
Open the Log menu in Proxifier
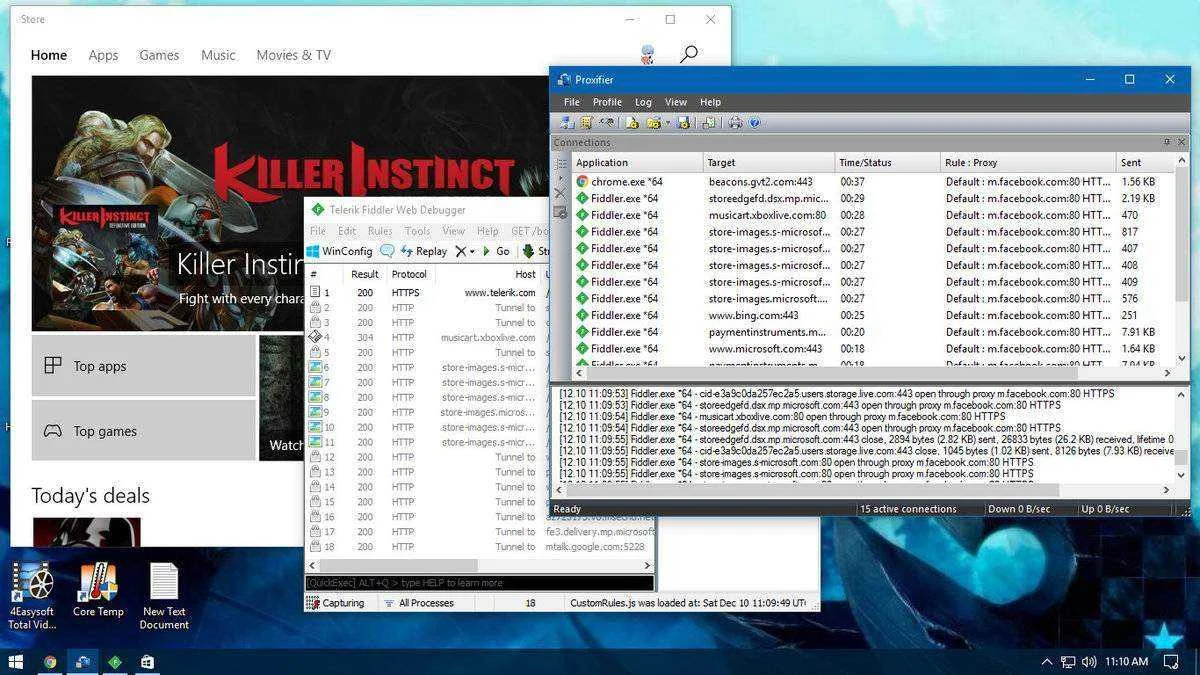pyautogui.click(x=643, y=102)
